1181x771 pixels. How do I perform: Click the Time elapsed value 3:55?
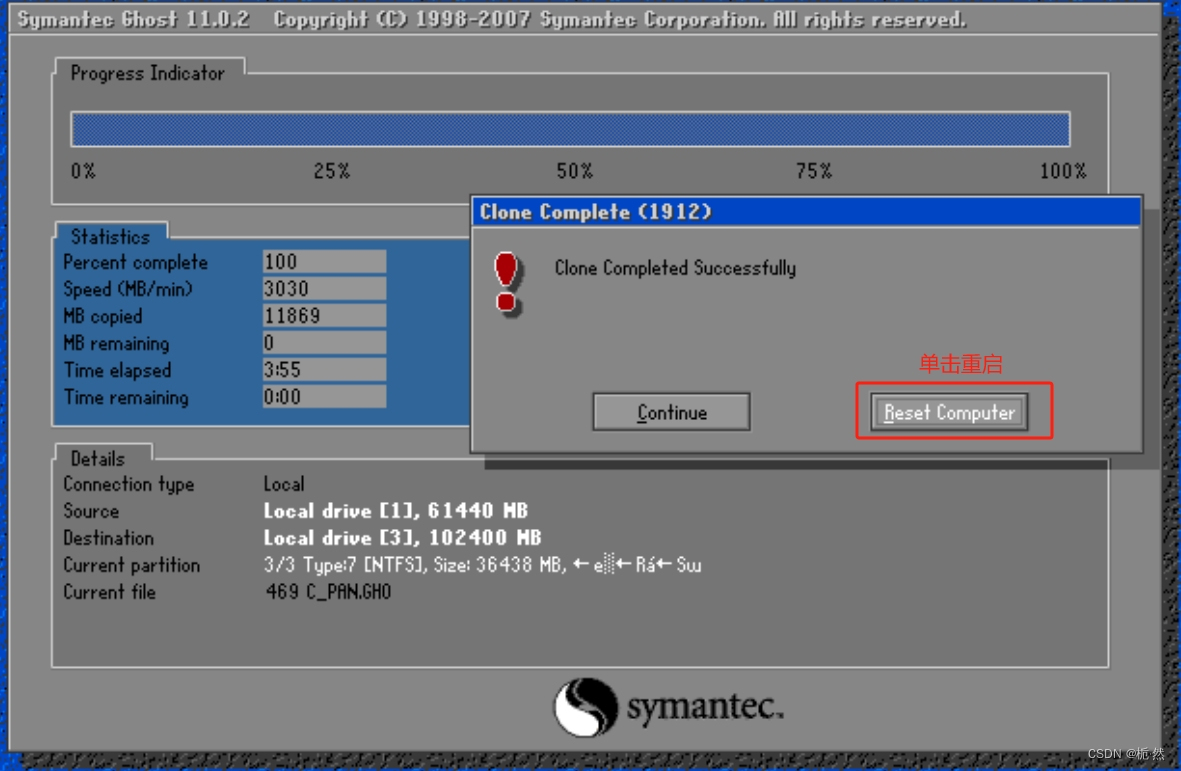tap(325, 370)
